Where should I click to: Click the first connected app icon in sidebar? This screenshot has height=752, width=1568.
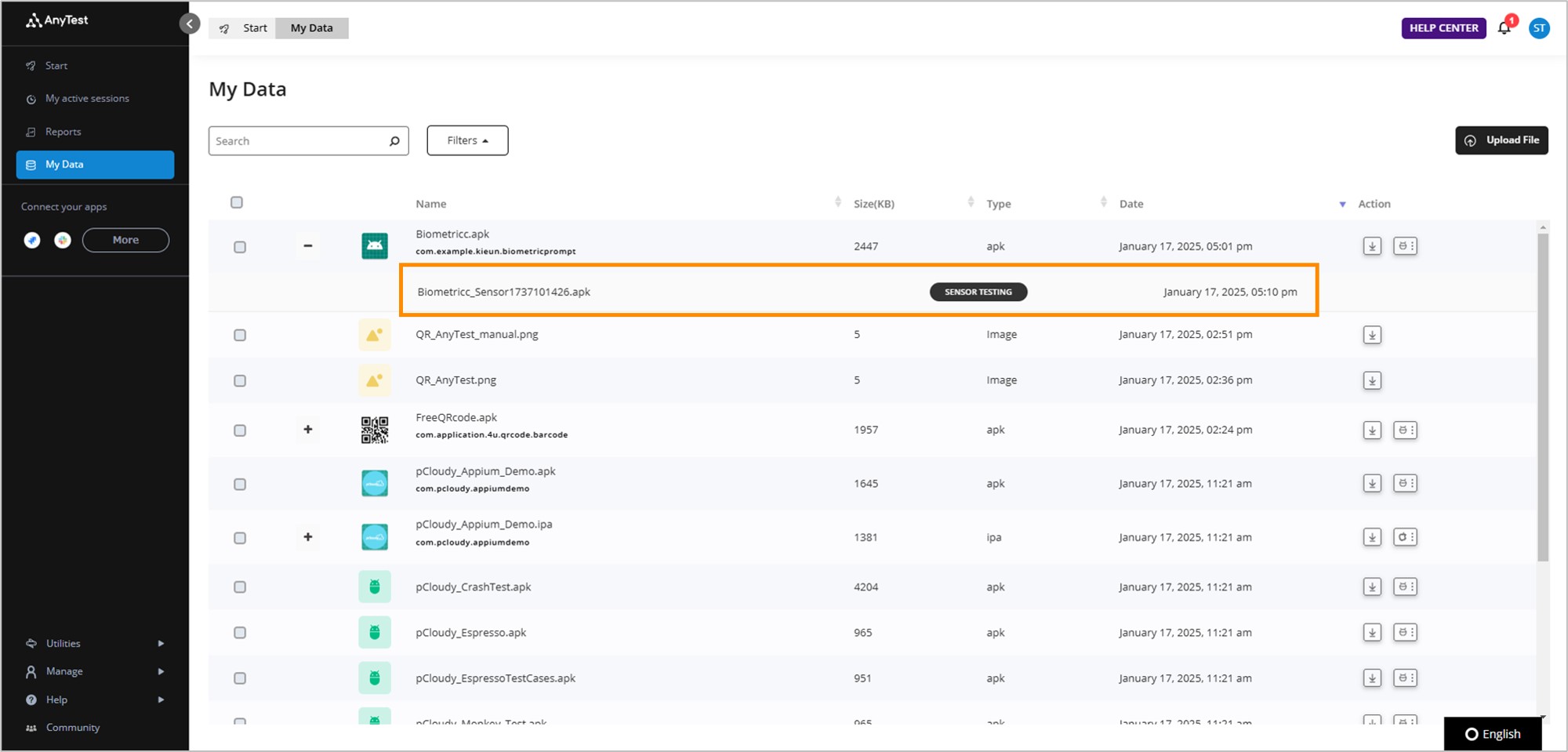32,240
